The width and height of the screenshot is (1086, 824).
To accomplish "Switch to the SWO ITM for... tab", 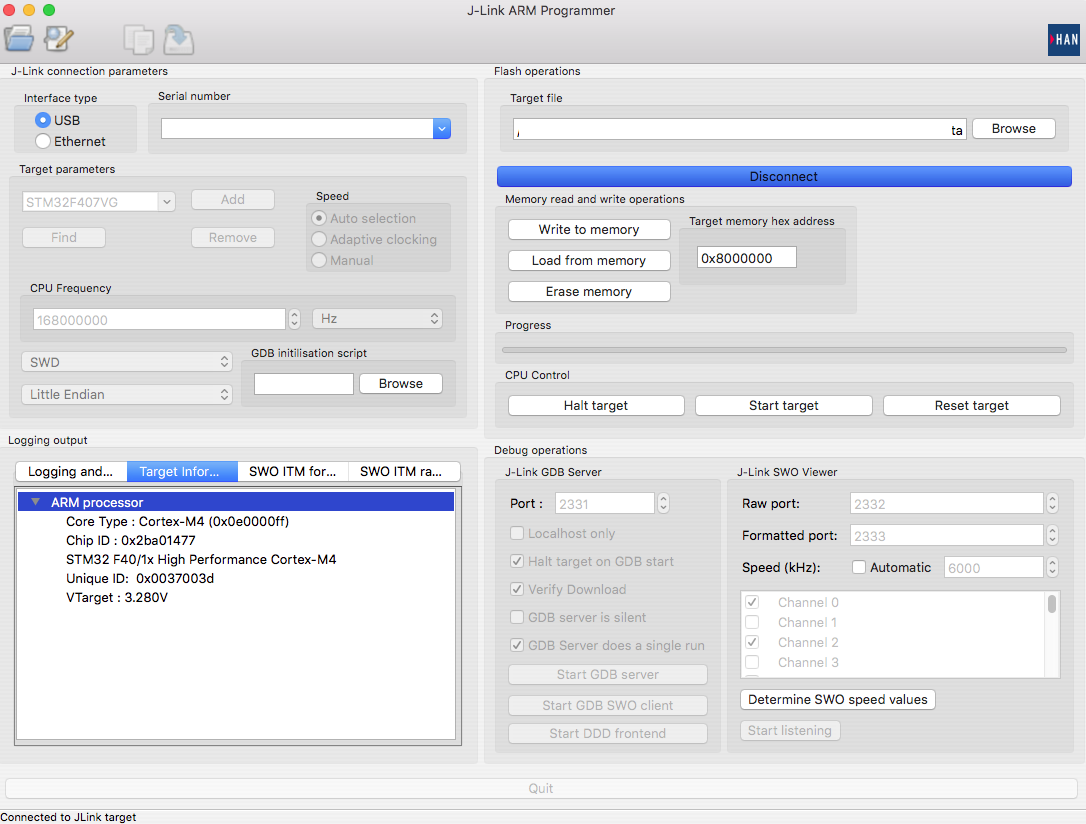I will (x=293, y=472).
